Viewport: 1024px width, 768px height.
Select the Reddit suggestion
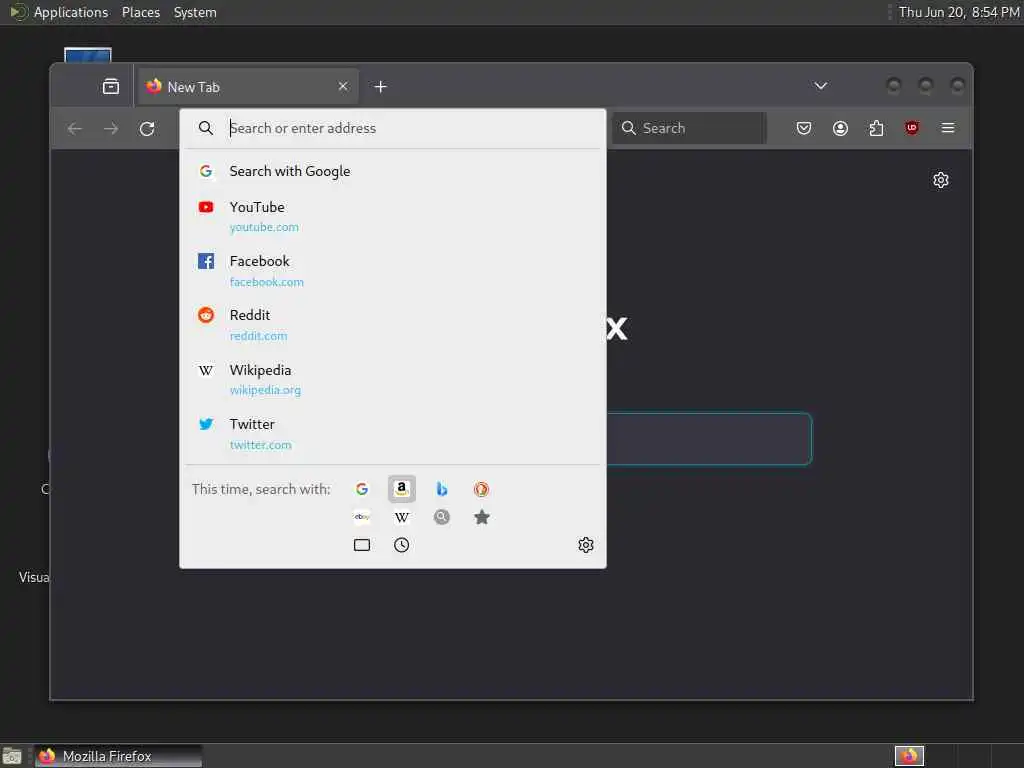pos(392,325)
